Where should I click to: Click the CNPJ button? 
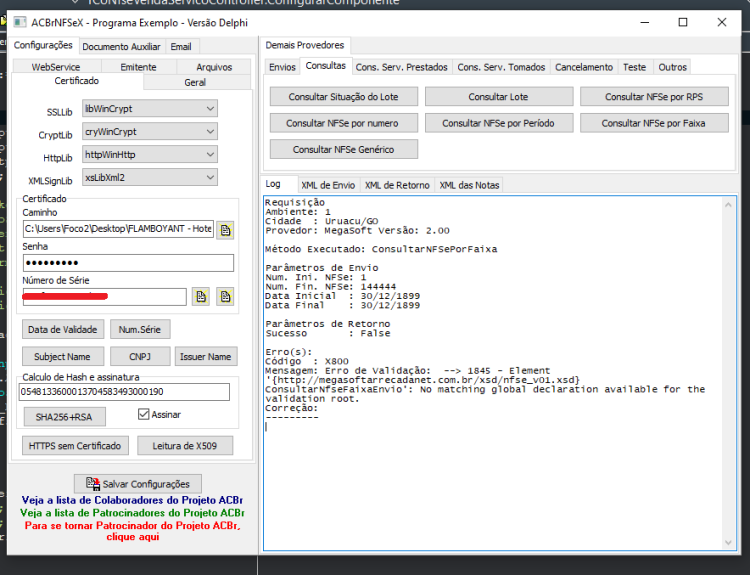tap(140, 356)
